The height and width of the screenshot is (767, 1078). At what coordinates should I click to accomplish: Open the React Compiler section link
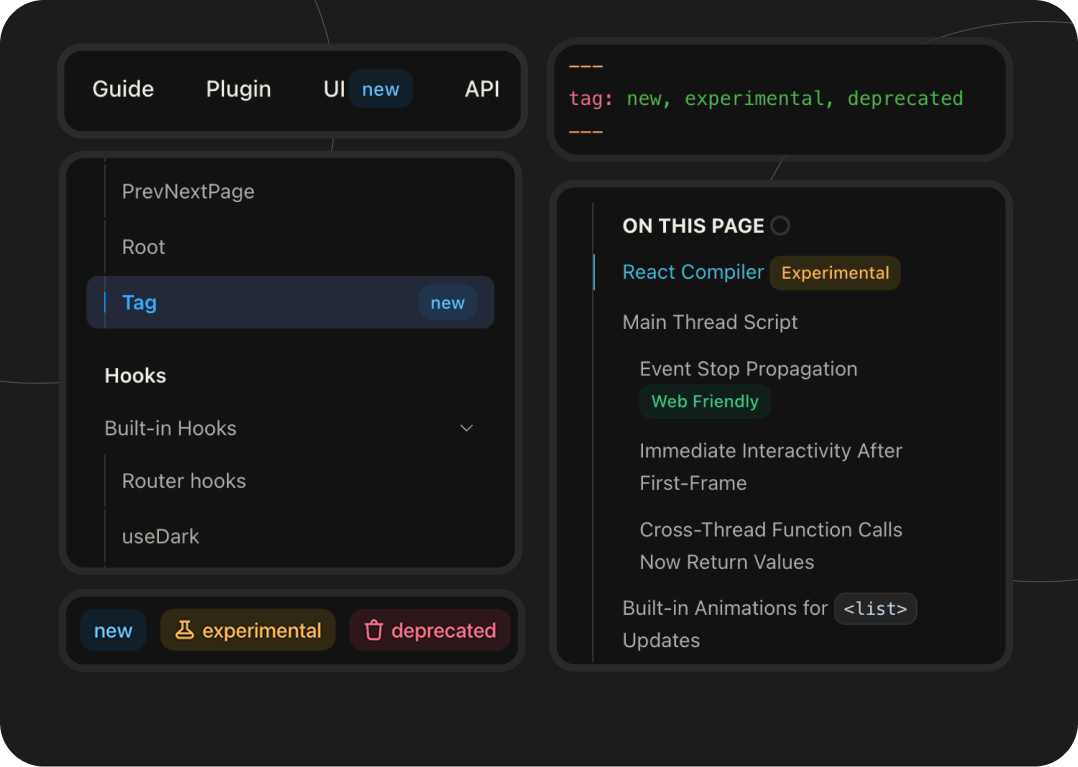[x=693, y=272]
